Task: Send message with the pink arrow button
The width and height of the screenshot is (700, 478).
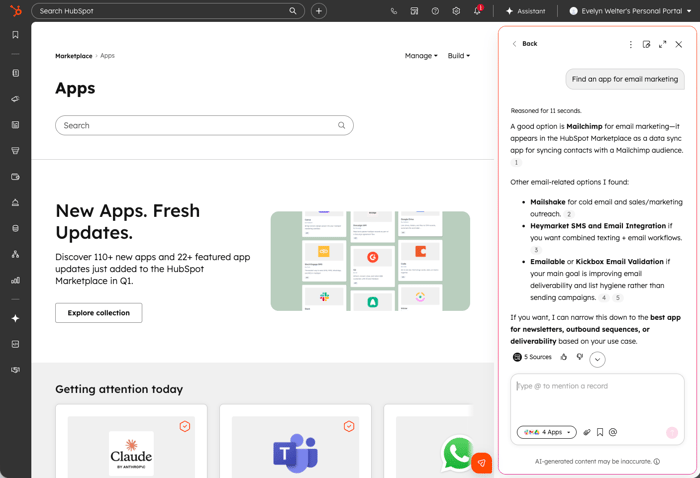Action: [x=672, y=432]
